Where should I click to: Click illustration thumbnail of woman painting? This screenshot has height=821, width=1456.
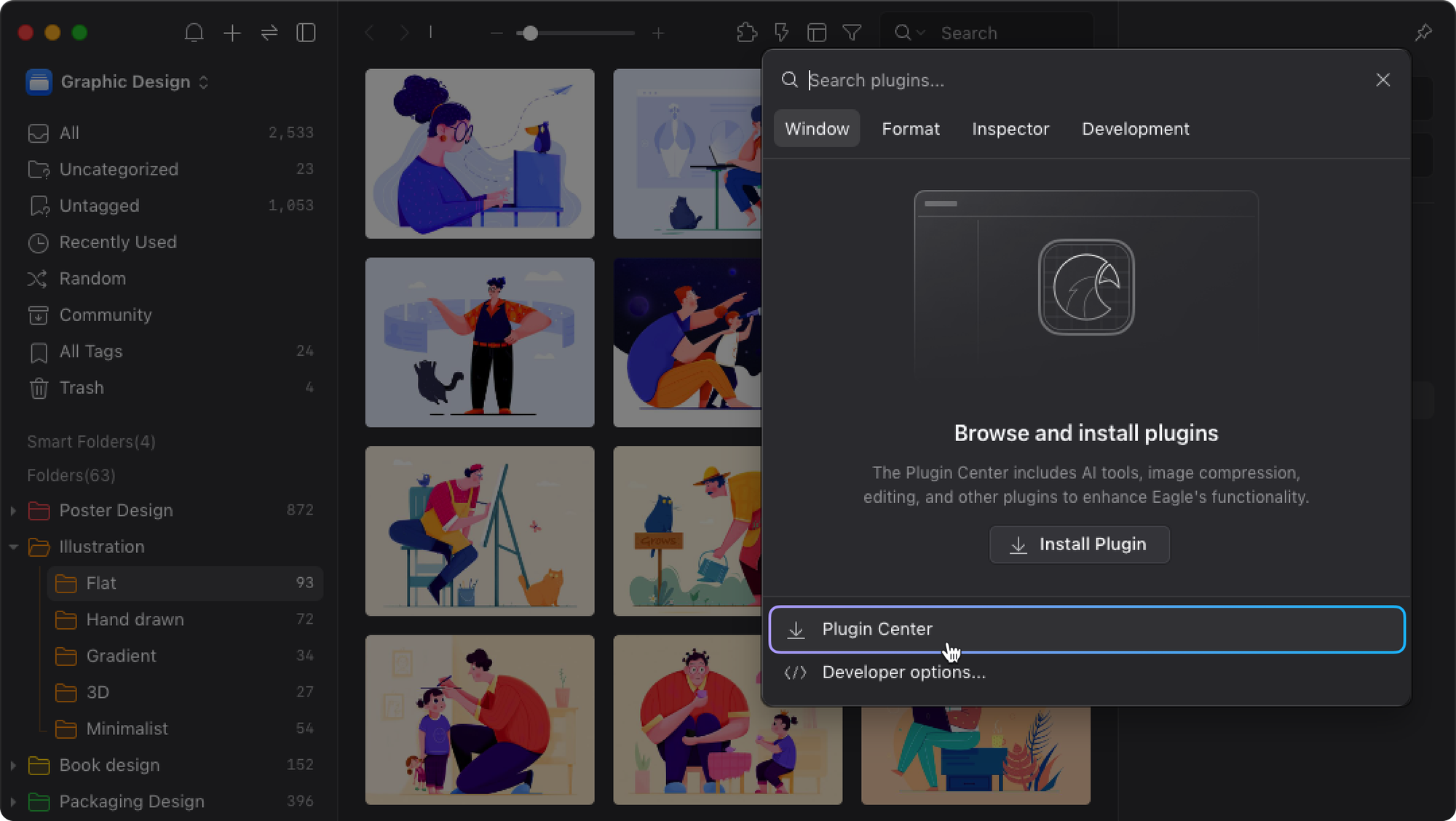click(x=479, y=530)
